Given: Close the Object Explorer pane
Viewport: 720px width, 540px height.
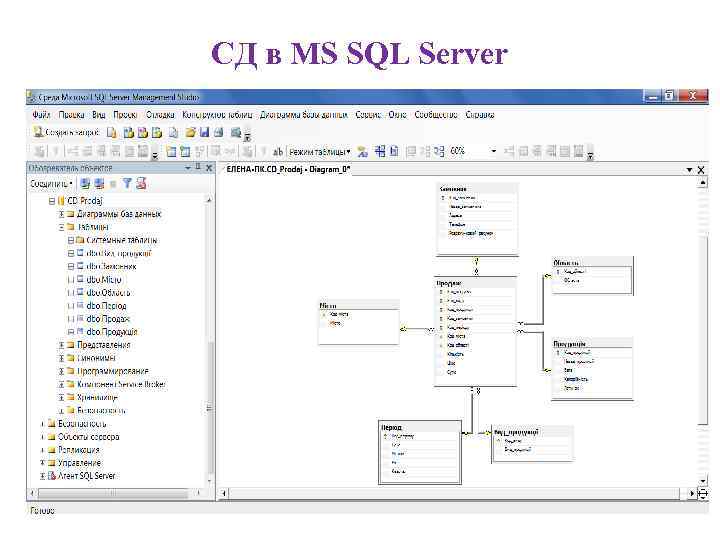Looking at the screenshot, I should 209,168.
